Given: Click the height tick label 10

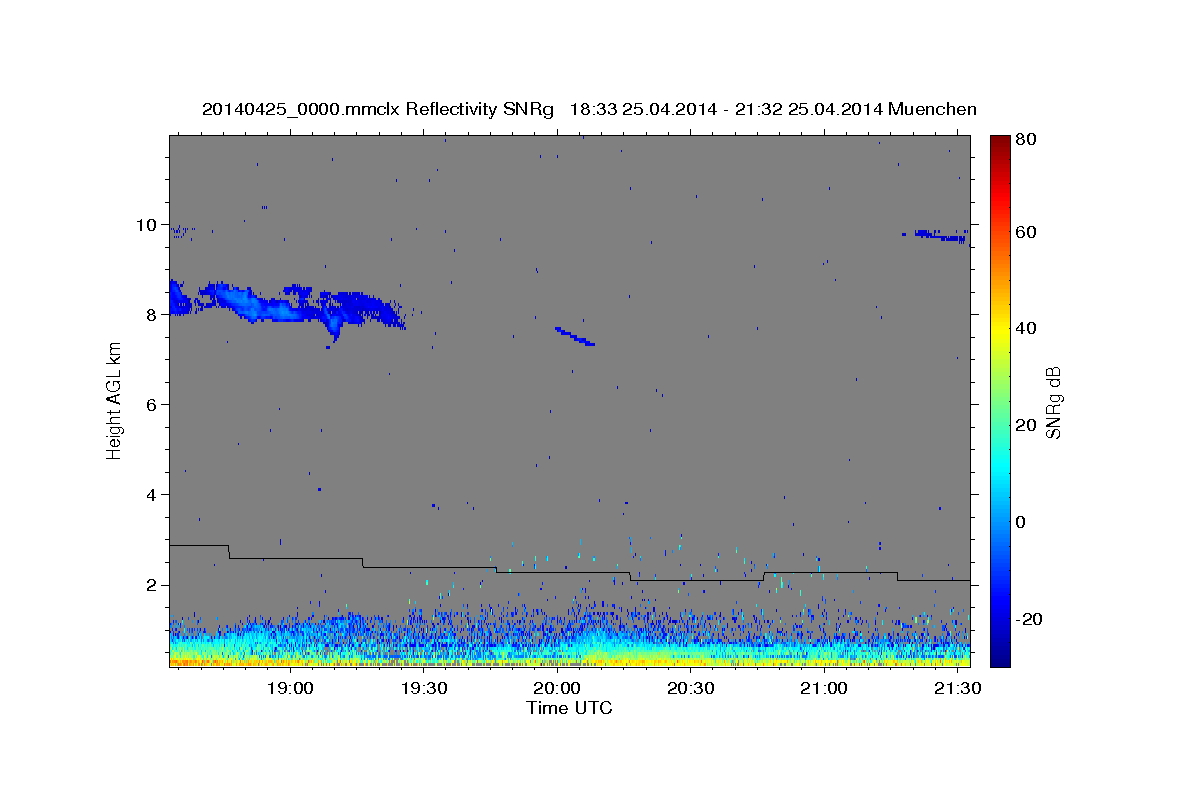Looking at the screenshot, I should pos(147,225).
